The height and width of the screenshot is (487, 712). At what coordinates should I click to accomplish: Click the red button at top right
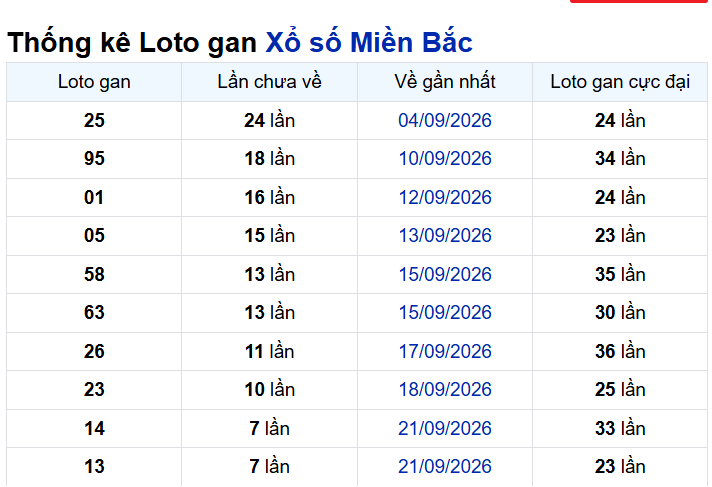pyautogui.click(x=638, y=1)
